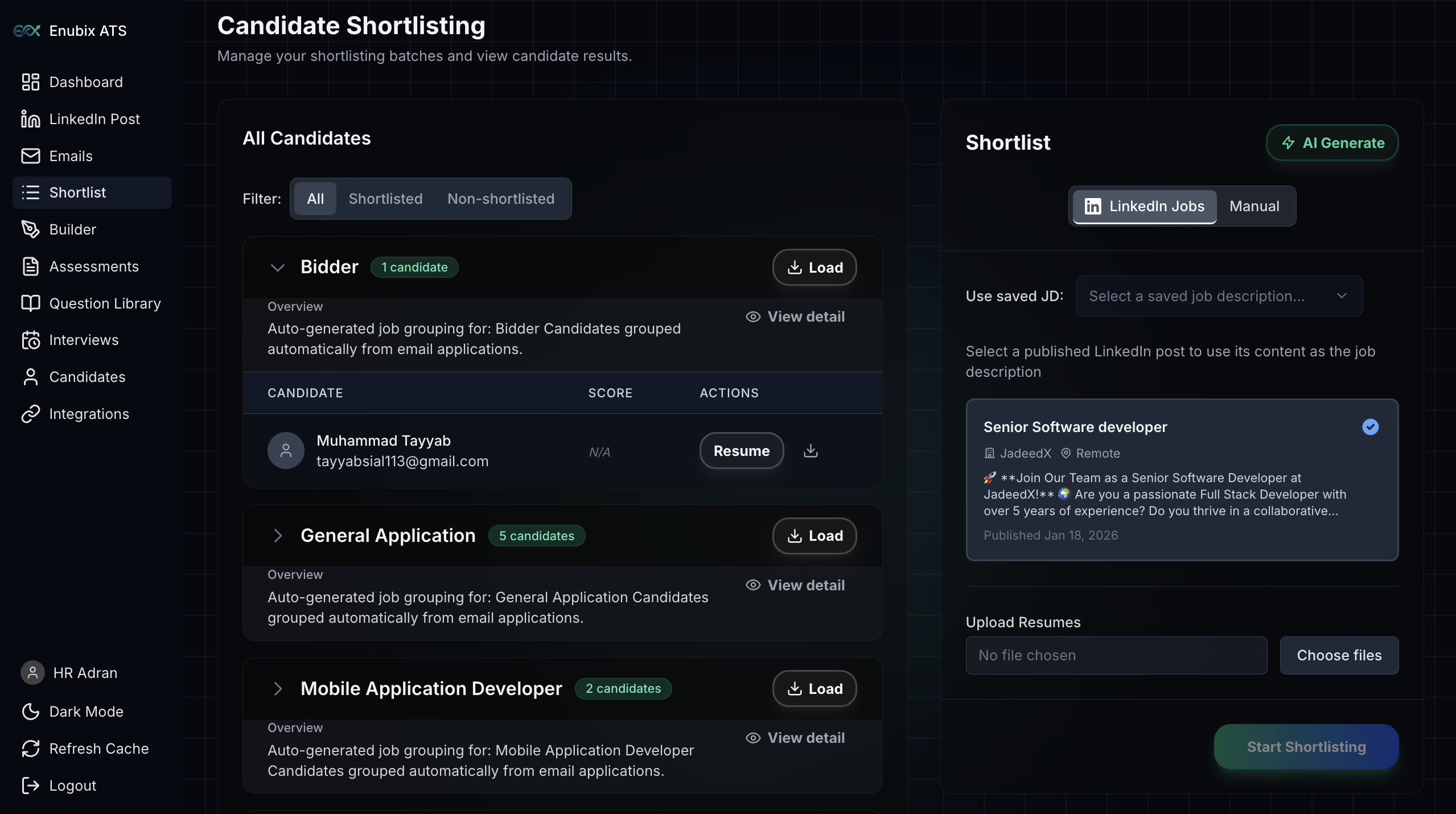Switch to the Manual job tab

click(x=1254, y=206)
